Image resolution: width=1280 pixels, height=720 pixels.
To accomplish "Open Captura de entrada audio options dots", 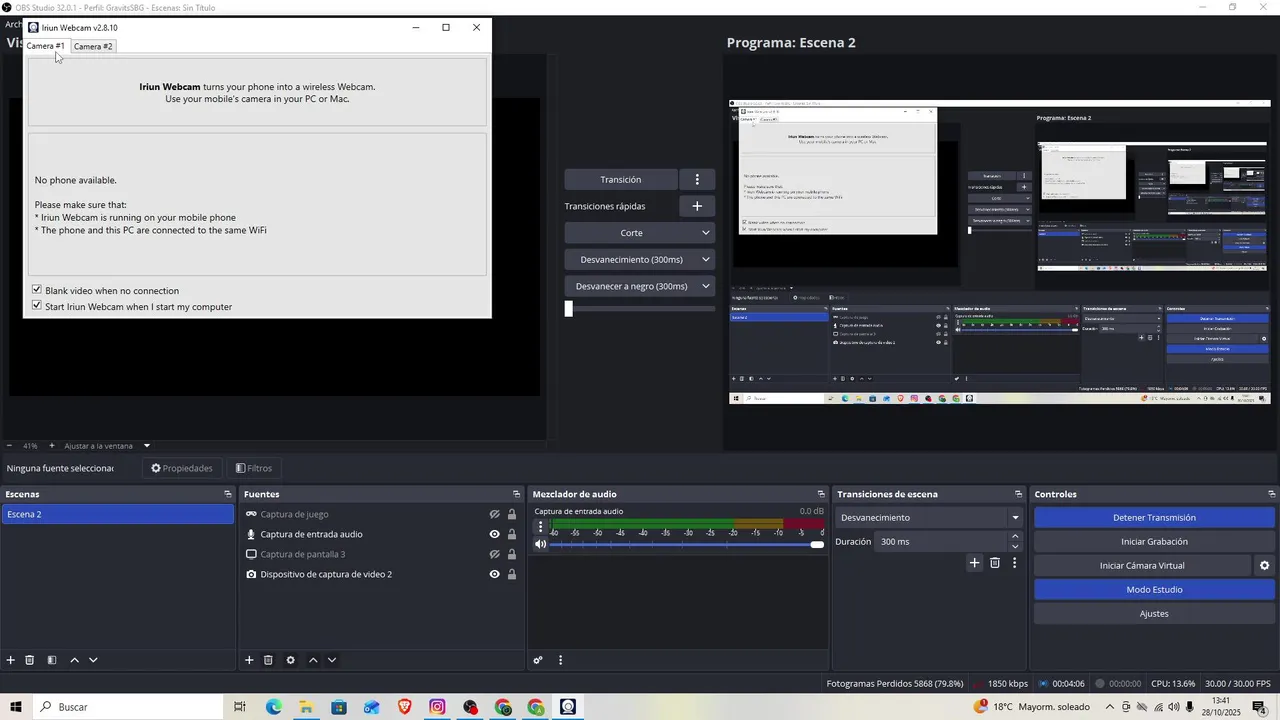I will 541,526.
